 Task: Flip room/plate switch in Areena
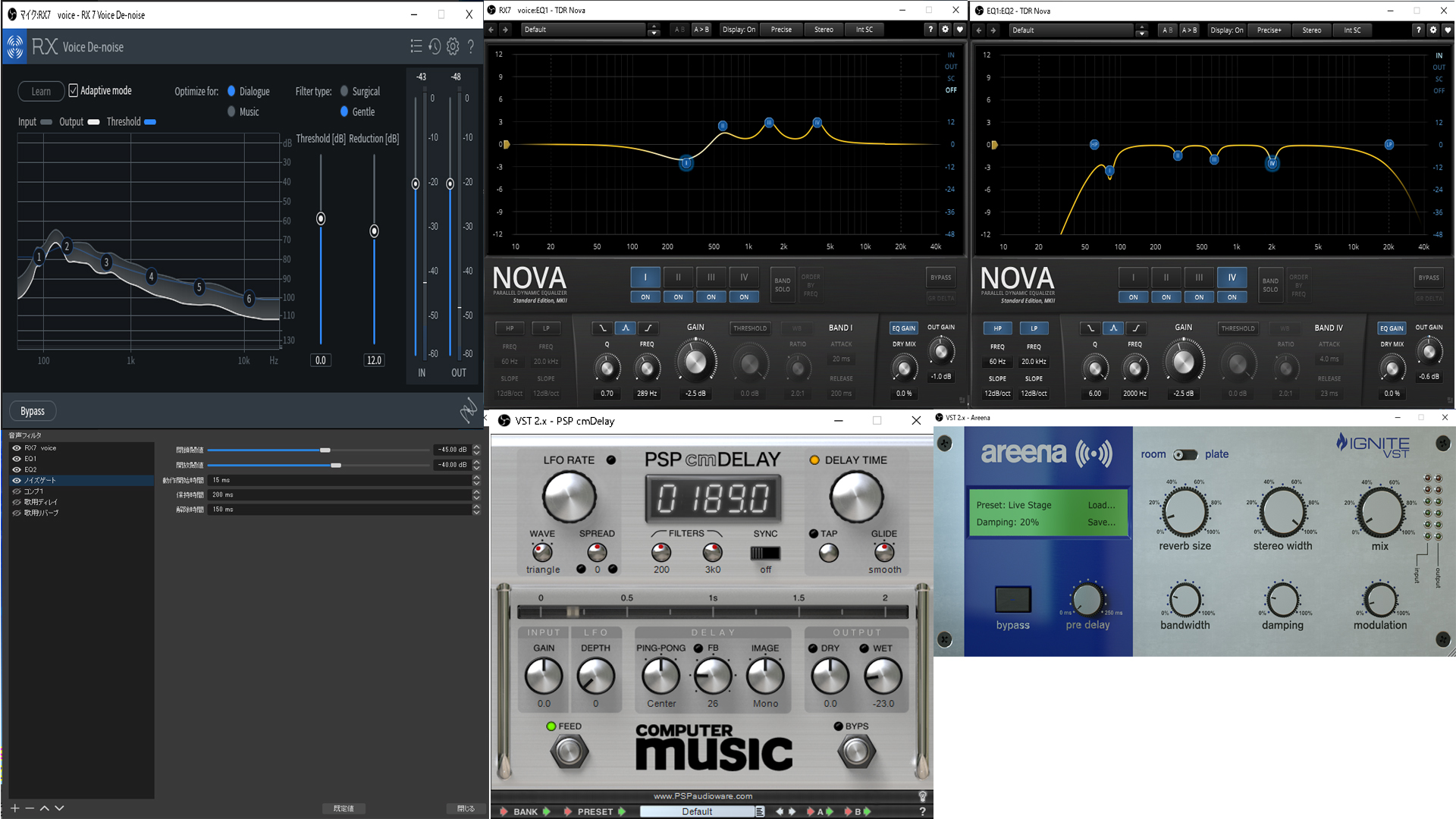(x=1185, y=454)
